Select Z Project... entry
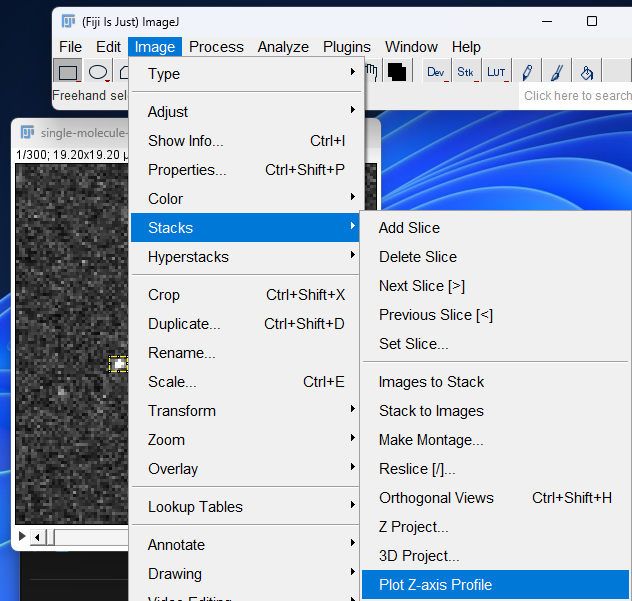Screen dimensions: 632x601 495,526
